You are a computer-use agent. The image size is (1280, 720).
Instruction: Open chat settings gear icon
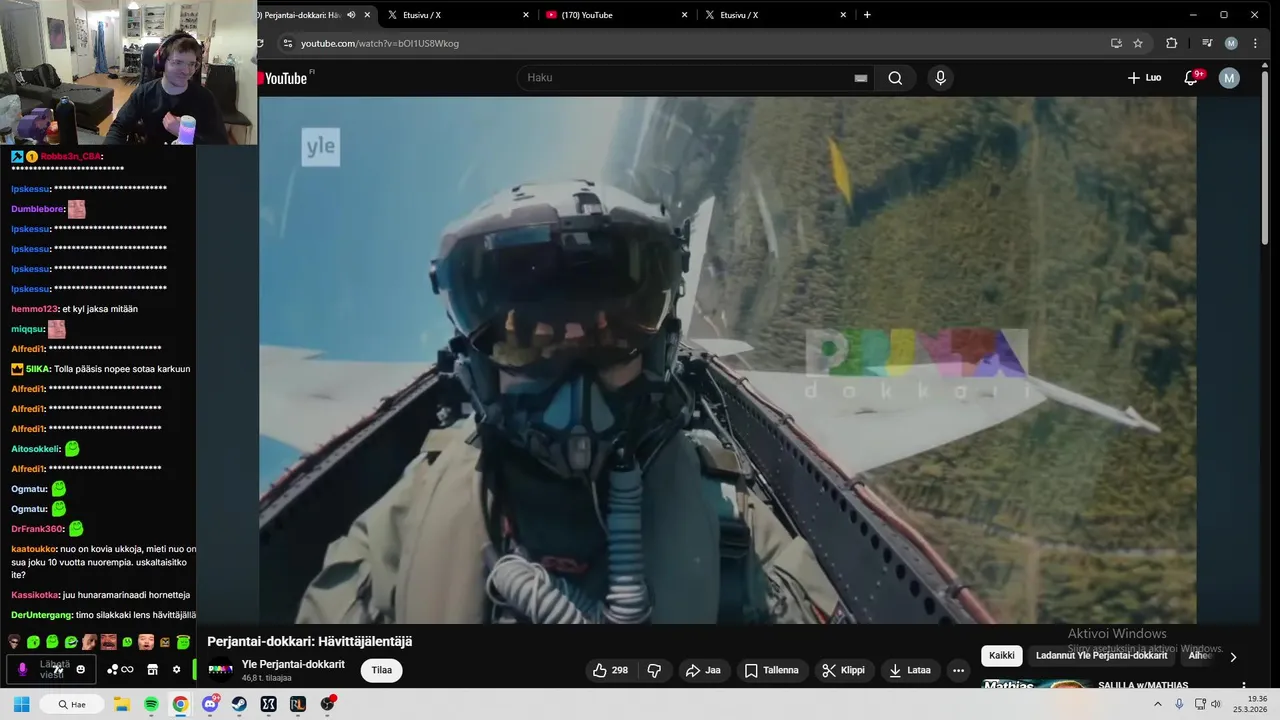click(177, 669)
